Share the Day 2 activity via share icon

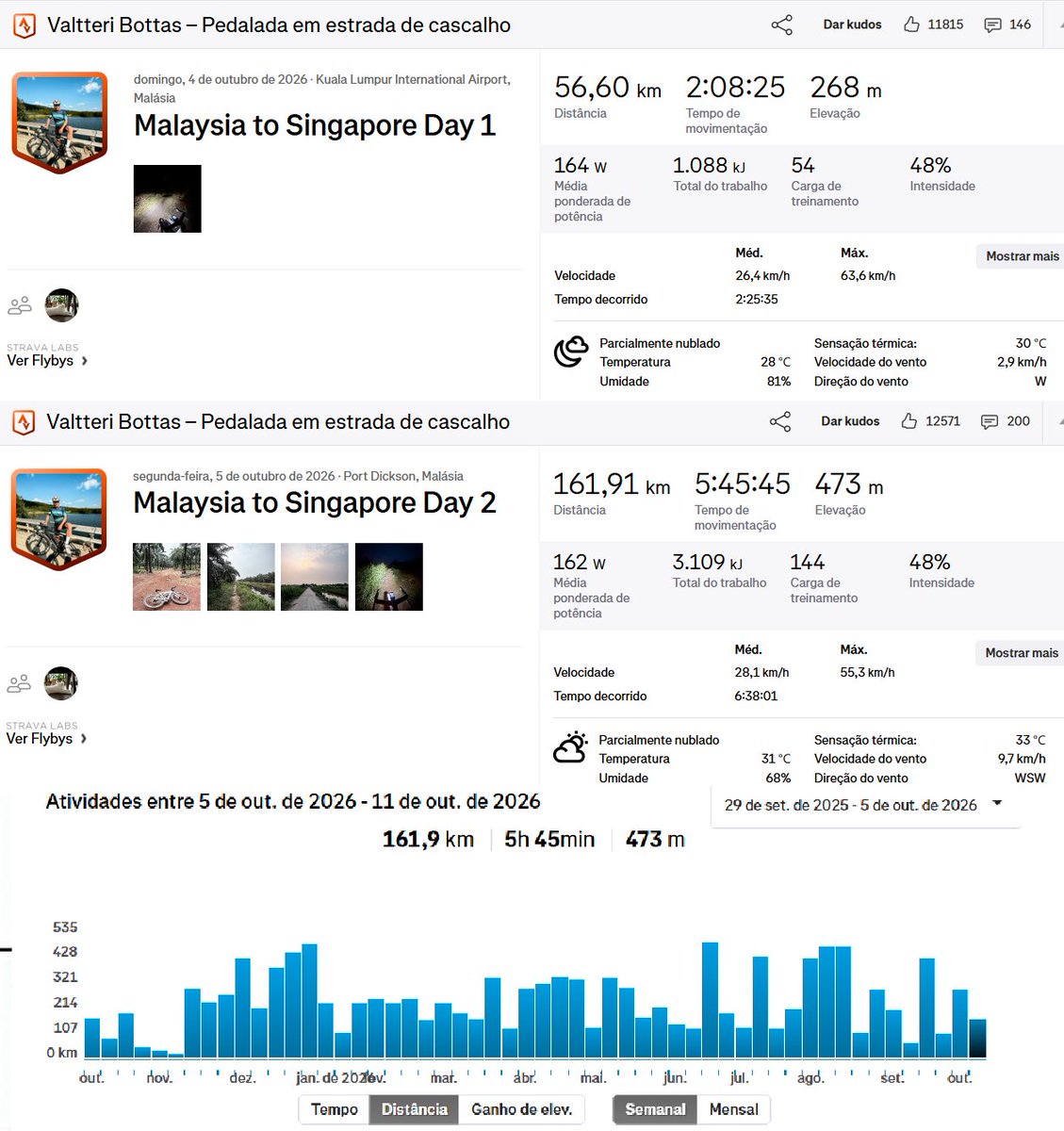[x=780, y=421]
